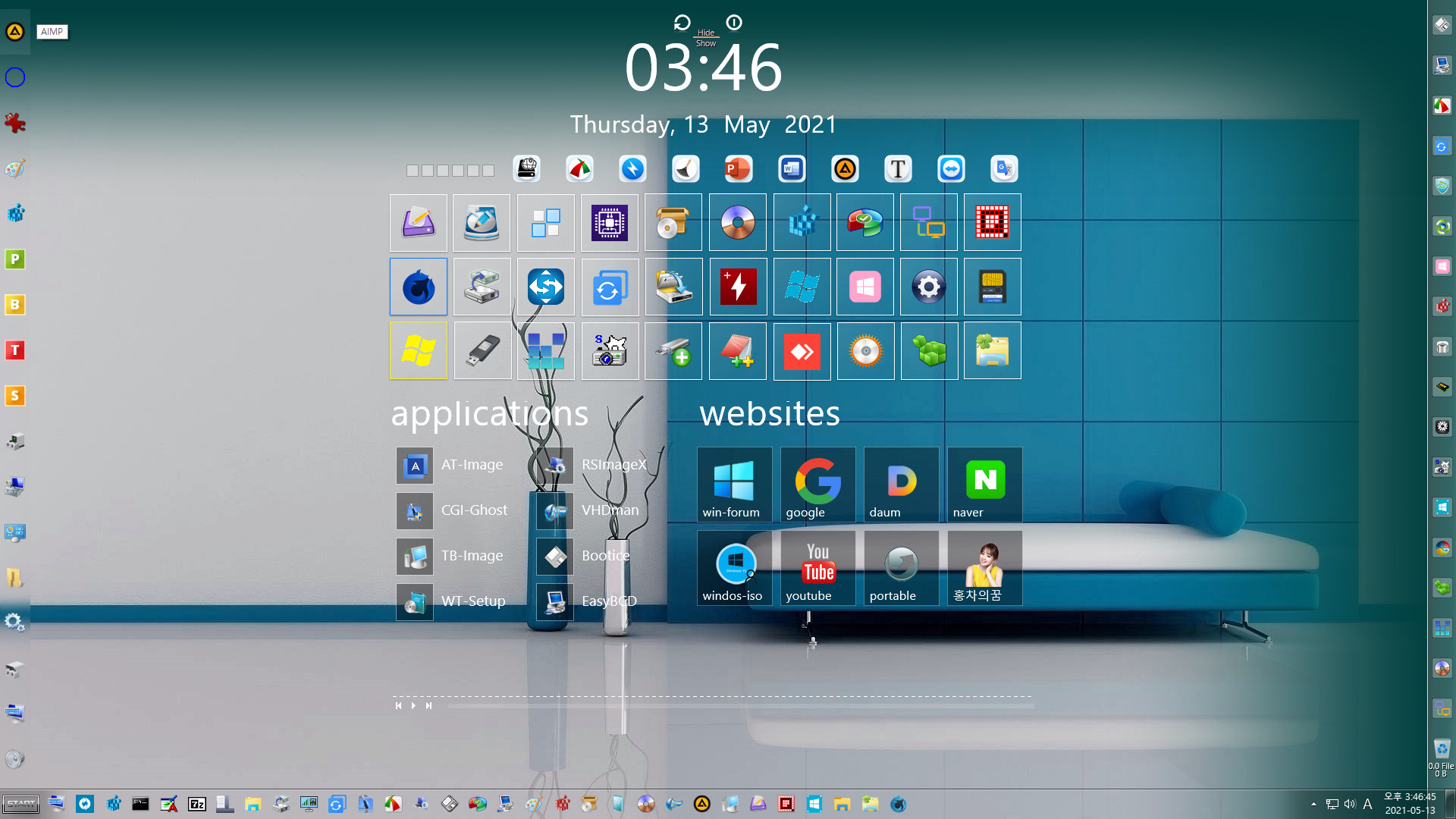The width and height of the screenshot is (1456, 819).
Task: Open the blue cubes tile in center grid
Action: click(802, 222)
